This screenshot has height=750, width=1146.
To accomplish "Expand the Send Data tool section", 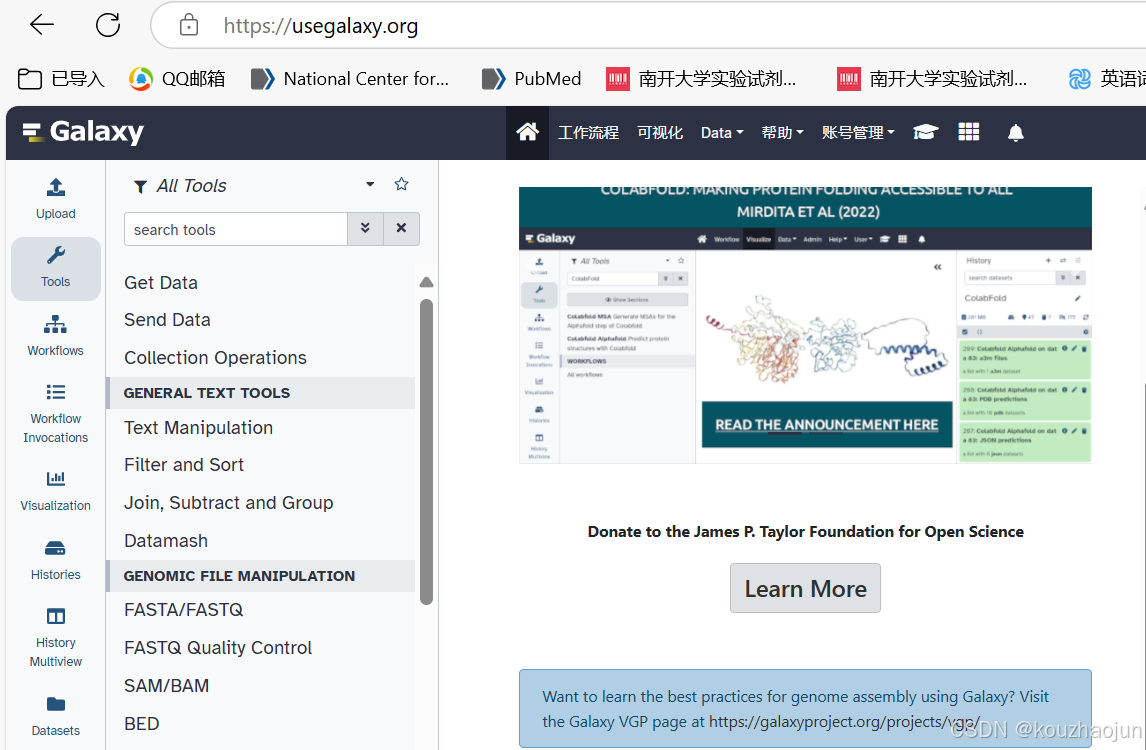I will click(x=167, y=320).
